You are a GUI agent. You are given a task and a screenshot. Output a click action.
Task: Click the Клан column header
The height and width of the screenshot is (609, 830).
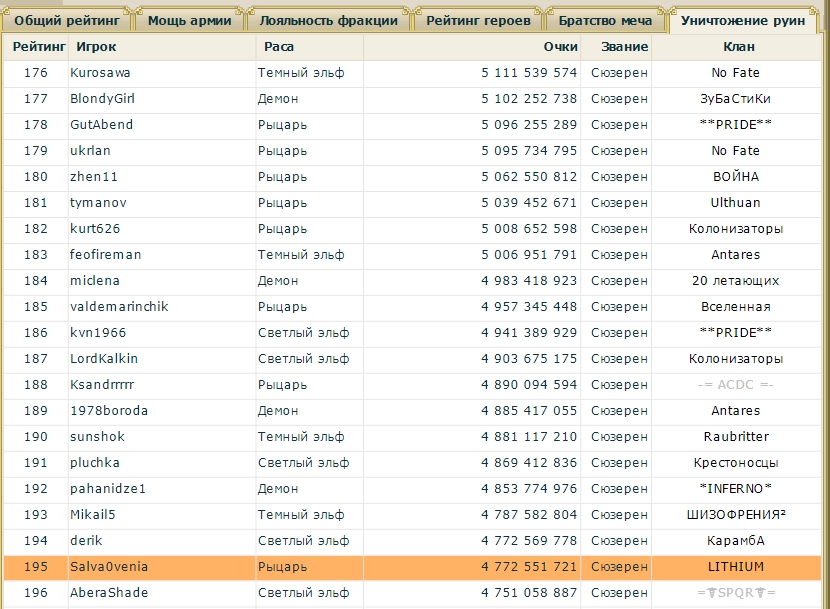[738, 47]
